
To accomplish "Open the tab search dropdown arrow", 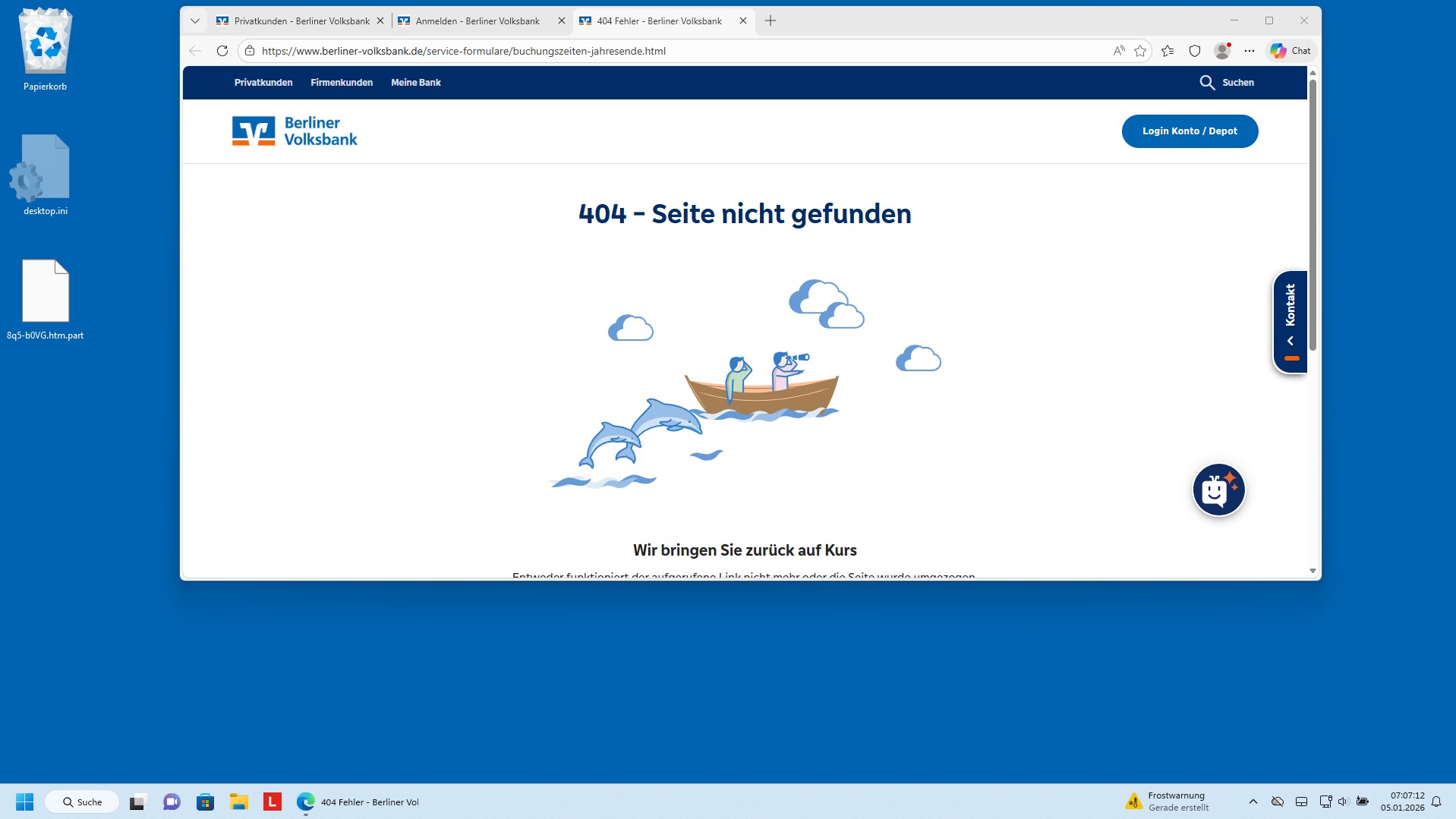I will (x=195, y=21).
